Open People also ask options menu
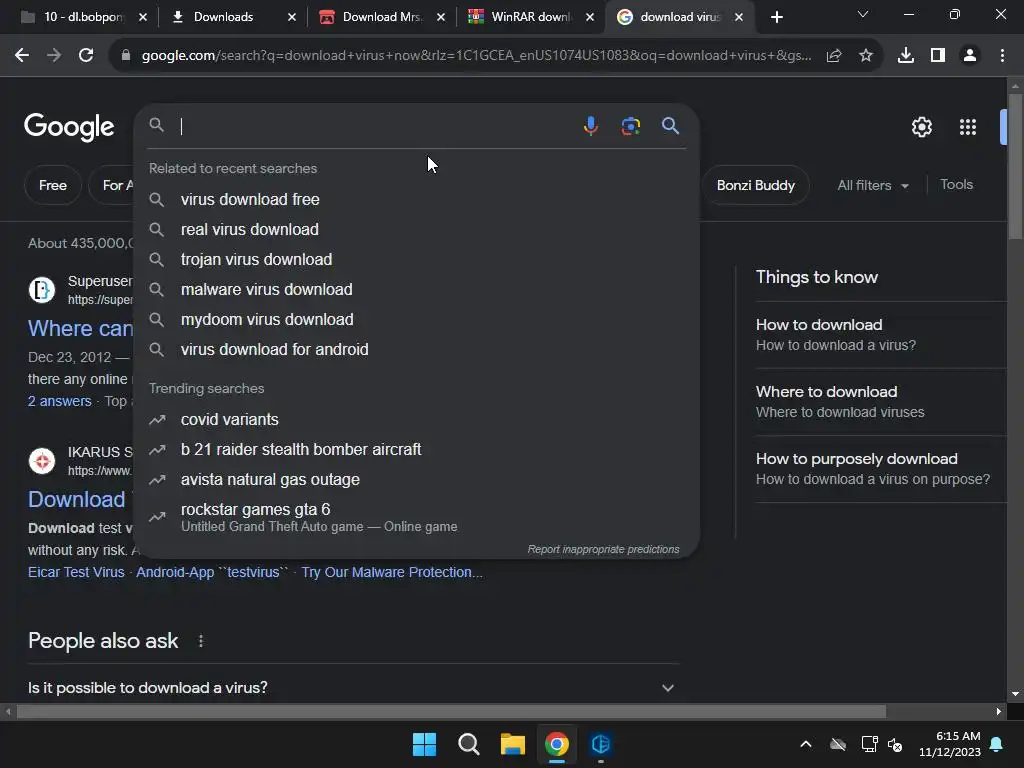This screenshot has height=768, width=1024. pos(201,641)
